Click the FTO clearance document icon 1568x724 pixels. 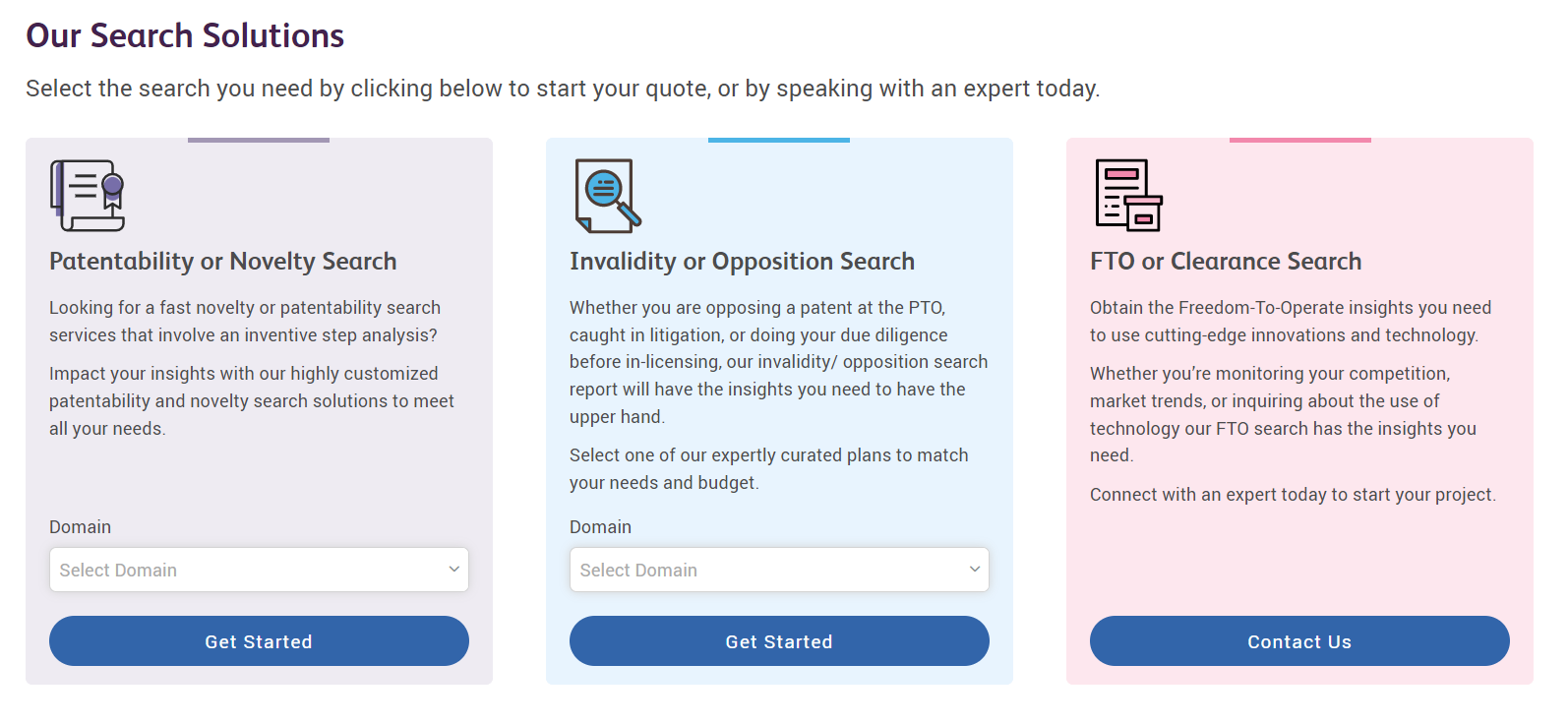pos(1128,196)
